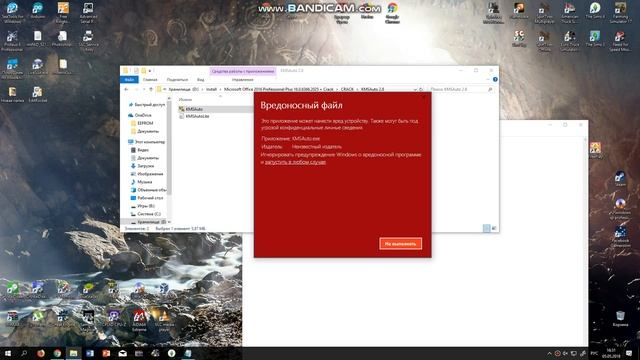Click the 'запустить в любом случае' link
The width and height of the screenshot is (640, 360).
click(295, 162)
